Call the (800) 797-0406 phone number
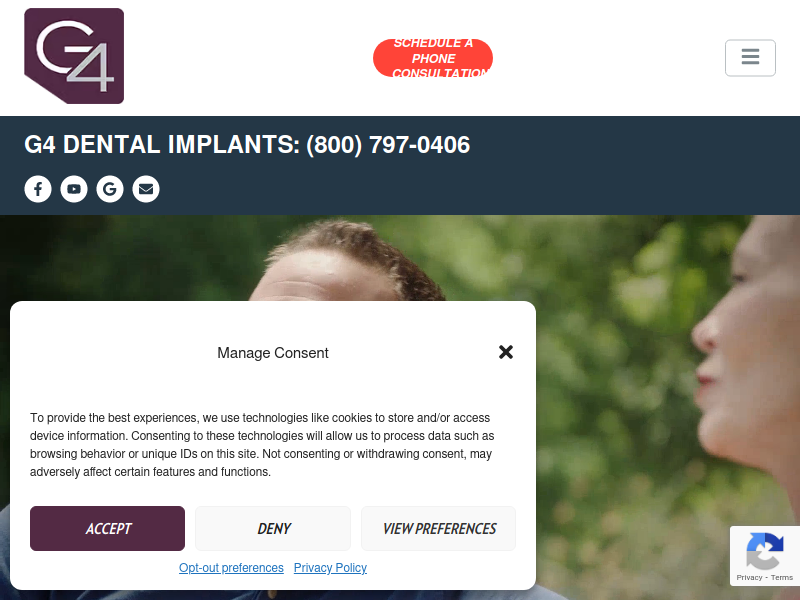Screen dimensions: 800x600 click(388, 145)
